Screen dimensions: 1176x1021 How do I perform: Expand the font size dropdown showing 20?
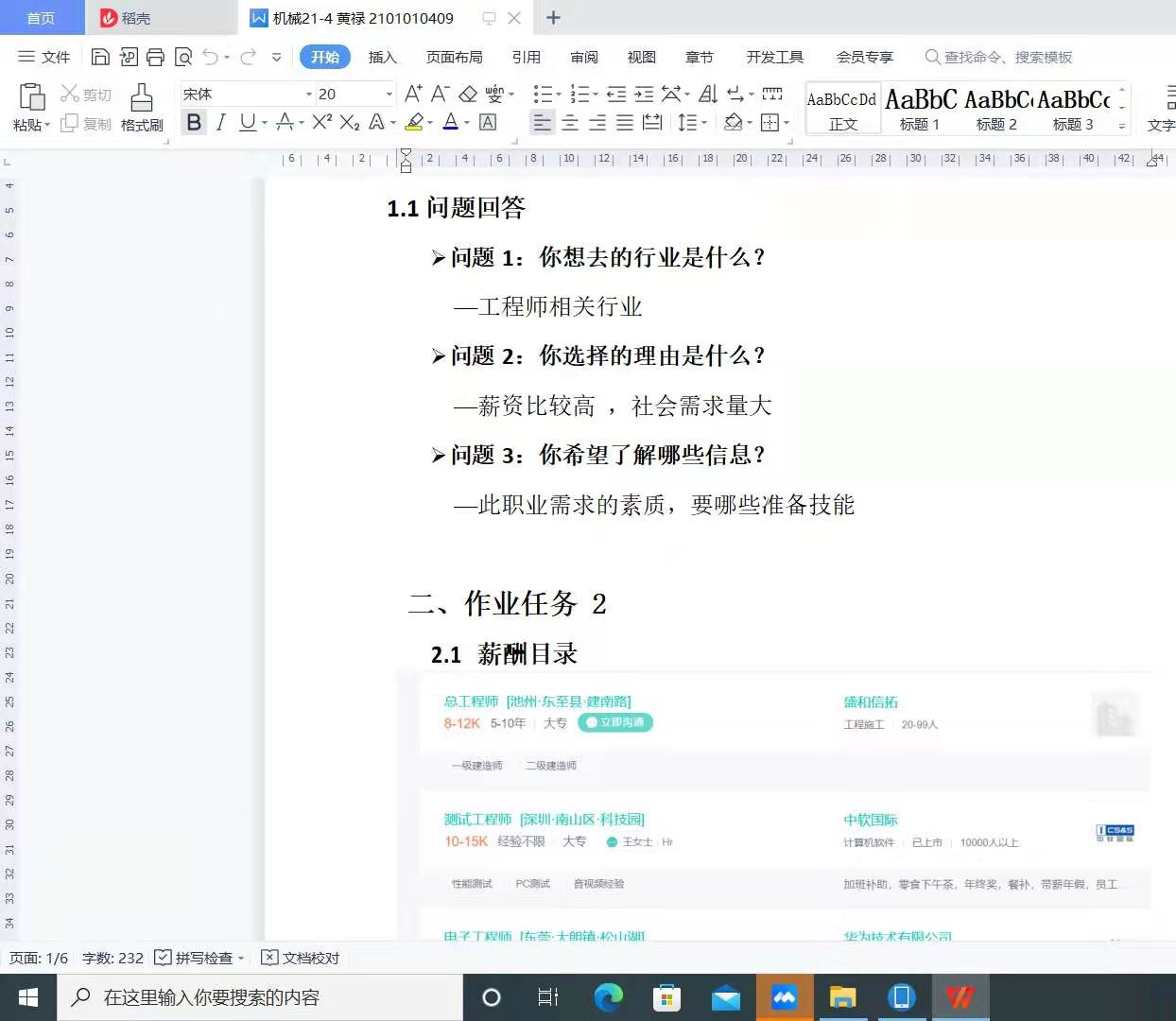[389, 94]
